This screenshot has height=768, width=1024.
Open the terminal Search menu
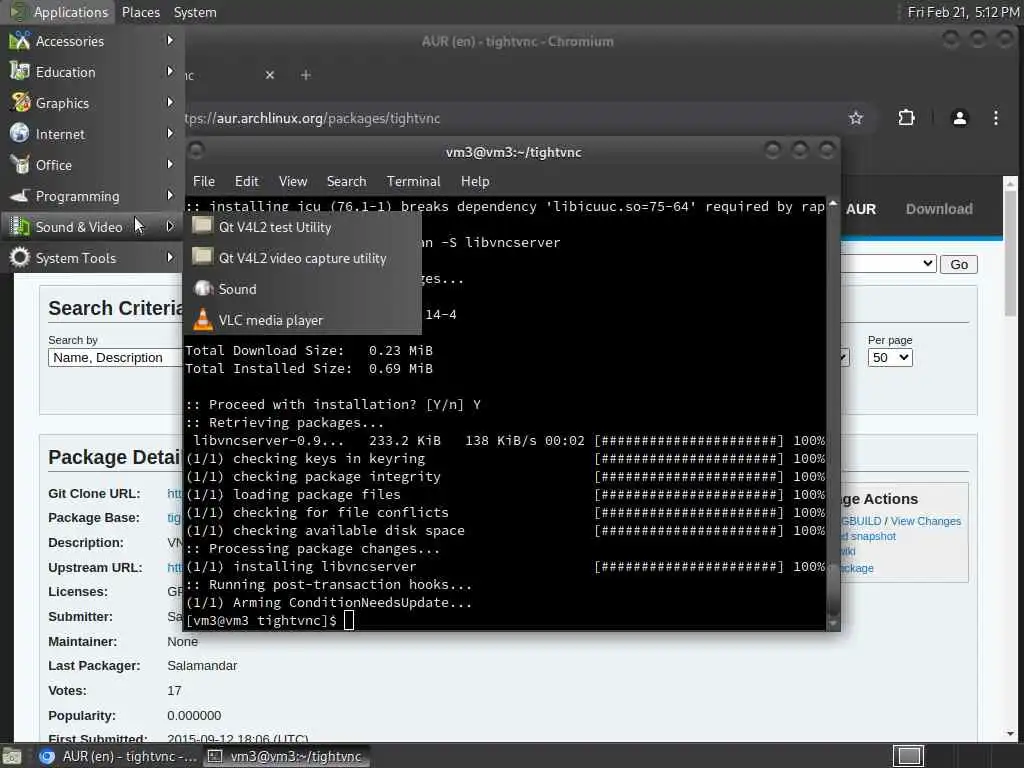click(x=346, y=182)
